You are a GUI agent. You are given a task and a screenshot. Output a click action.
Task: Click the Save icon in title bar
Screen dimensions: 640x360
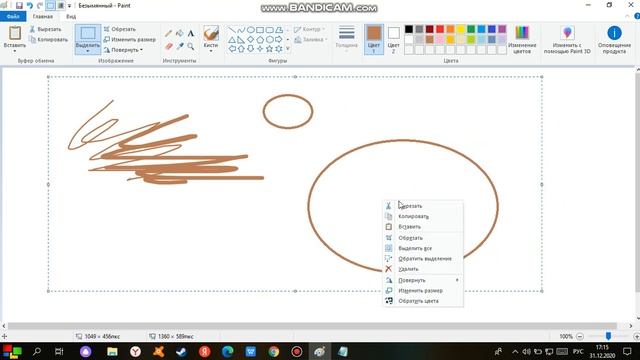19,6
